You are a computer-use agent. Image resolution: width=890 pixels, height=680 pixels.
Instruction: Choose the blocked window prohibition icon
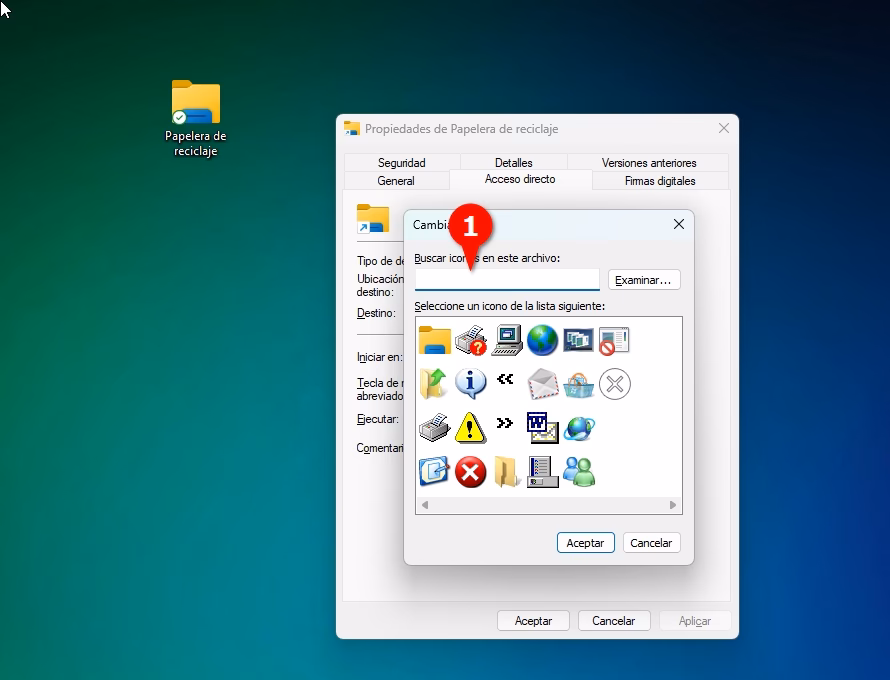tap(614, 341)
